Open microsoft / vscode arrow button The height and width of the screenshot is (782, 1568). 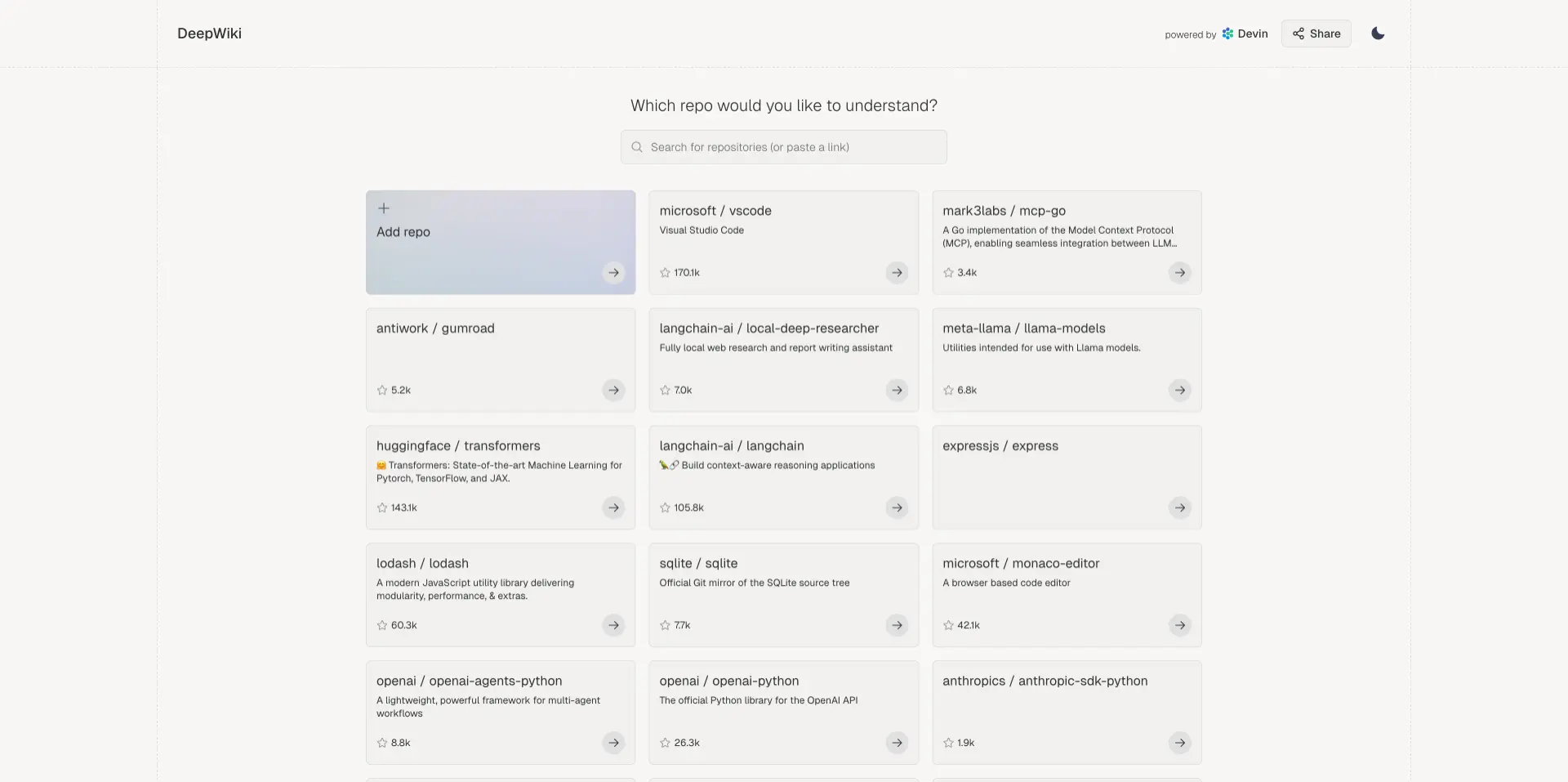point(897,272)
